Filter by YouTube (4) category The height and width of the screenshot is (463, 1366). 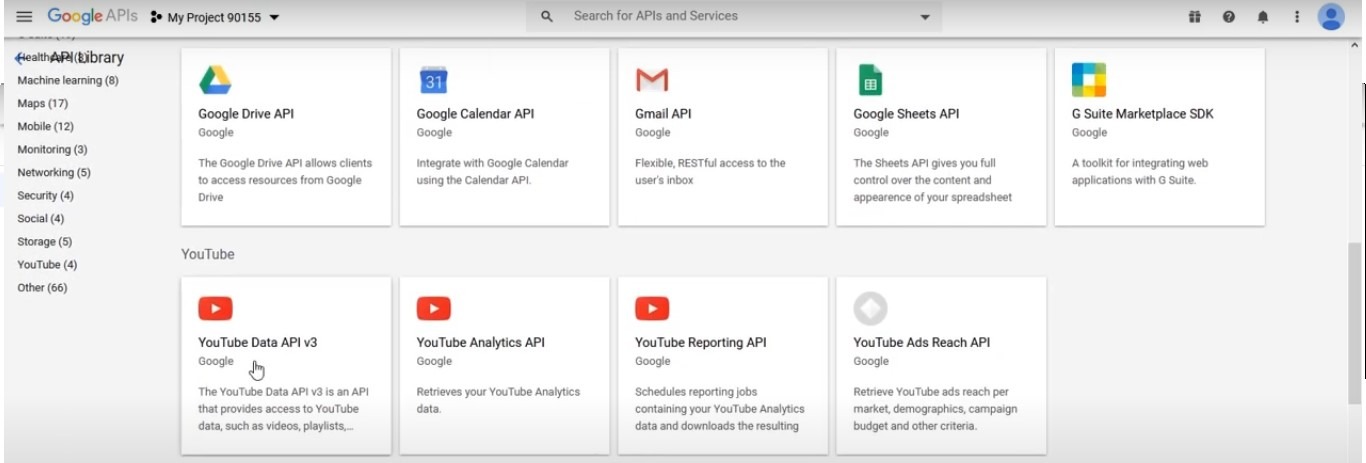click(47, 264)
